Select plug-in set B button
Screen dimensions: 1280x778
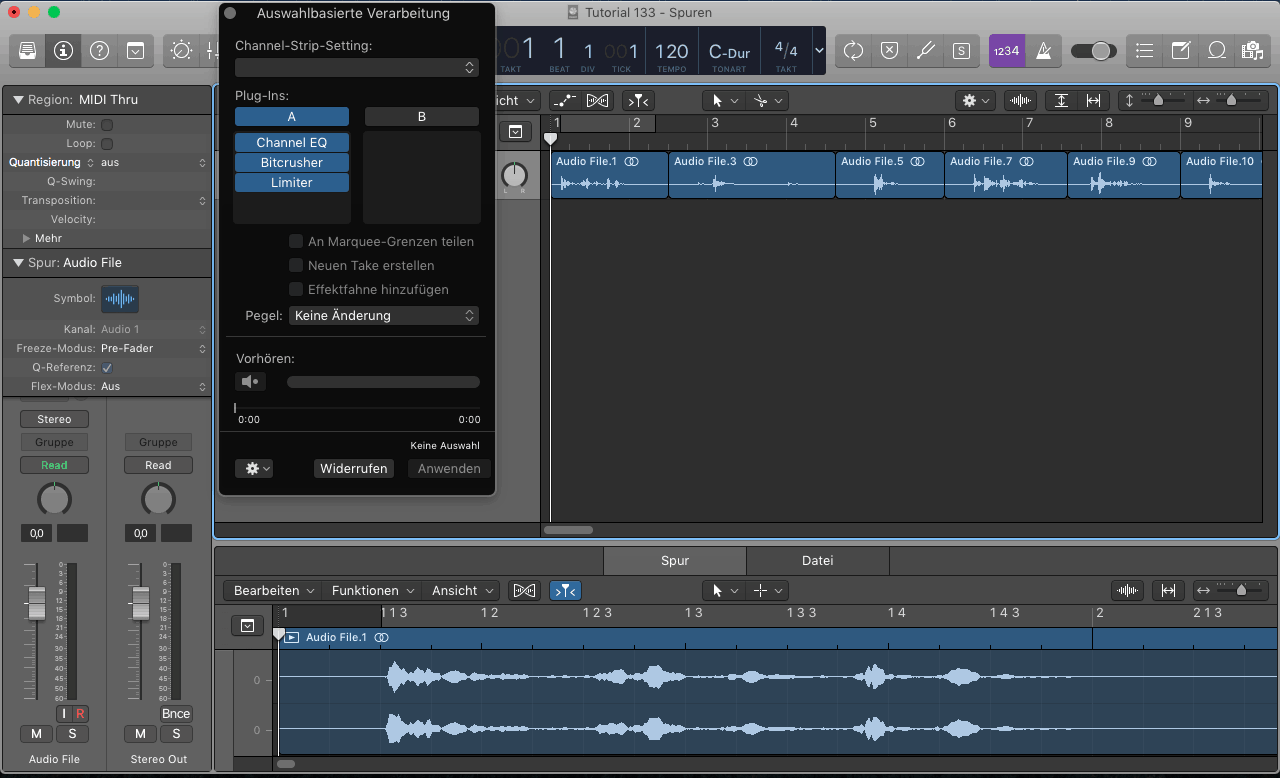[x=421, y=117]
